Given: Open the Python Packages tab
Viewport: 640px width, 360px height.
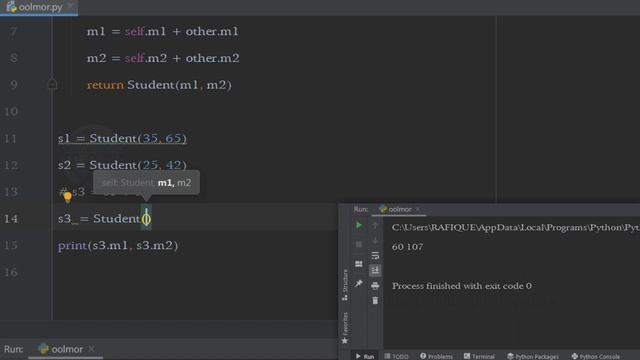Looking at the screenshot, I should tap(533, 356).
